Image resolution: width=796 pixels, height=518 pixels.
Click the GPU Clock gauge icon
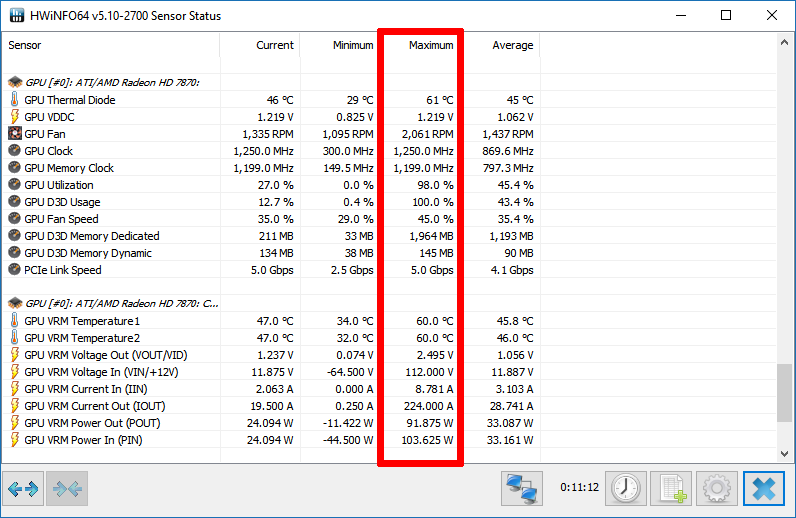pyautogui.click(x=15, y=150)
